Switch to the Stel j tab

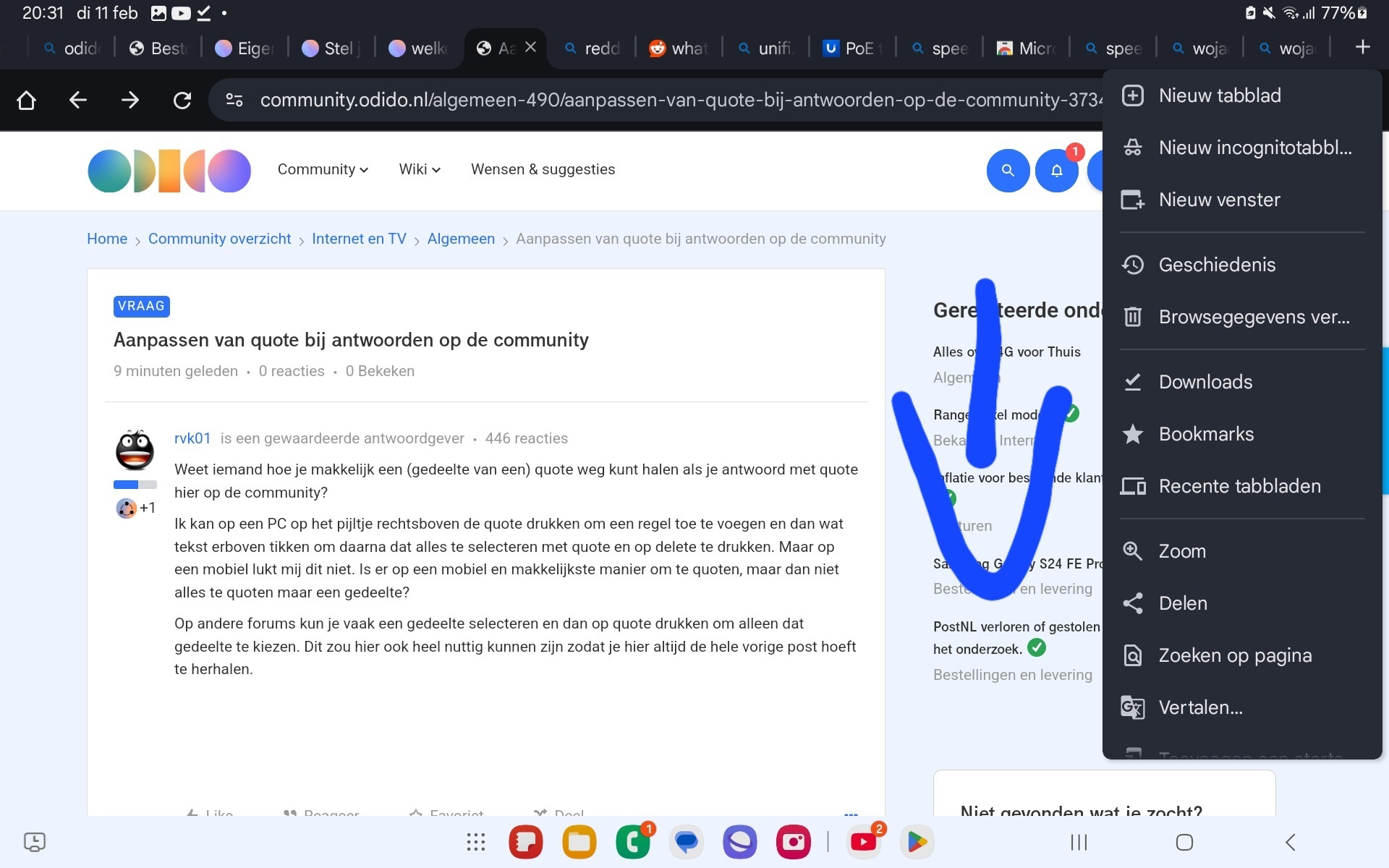[332, 48]
